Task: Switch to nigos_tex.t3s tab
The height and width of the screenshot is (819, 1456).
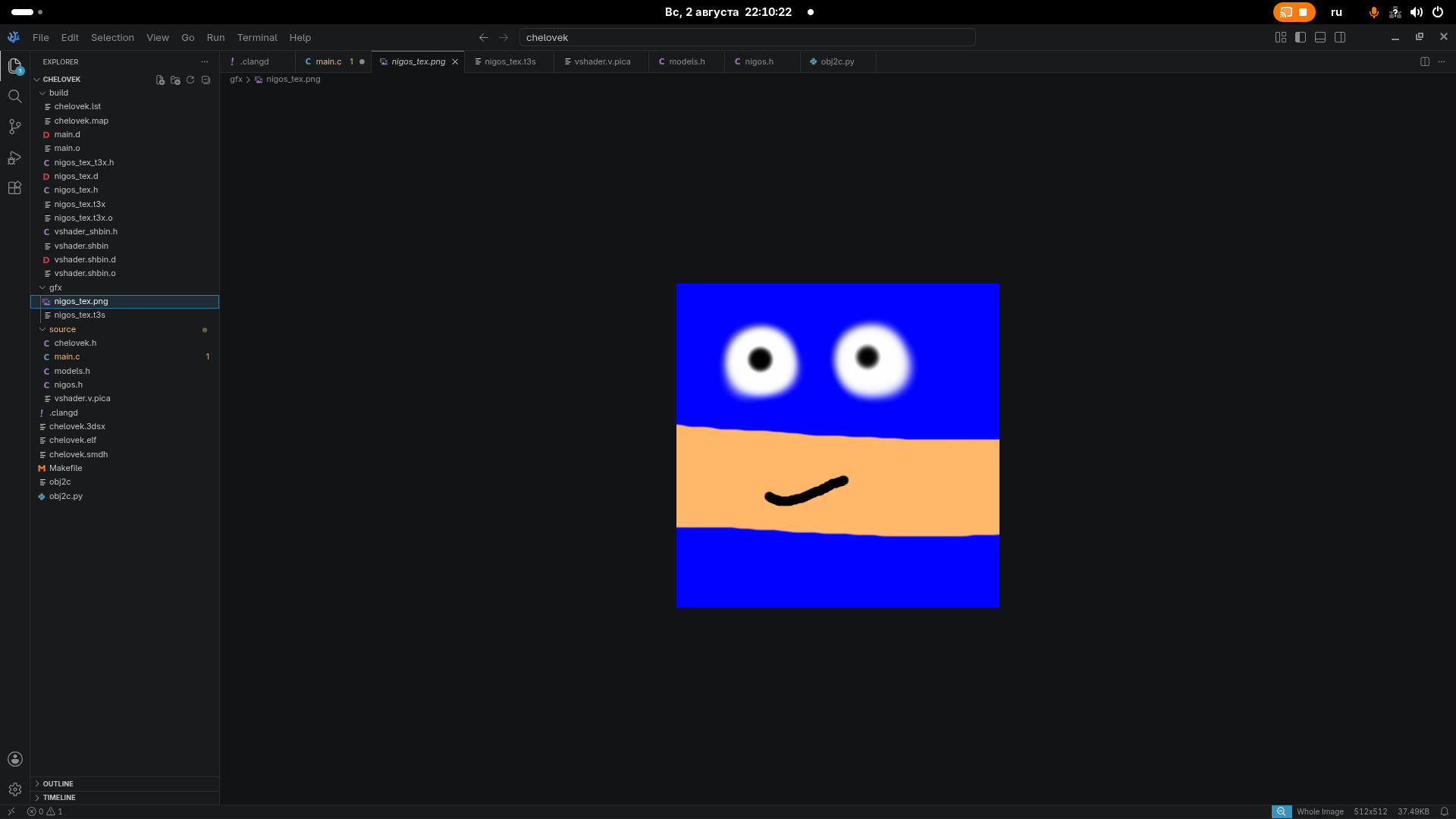Action: pyautogui.click(x=510, y=62)
